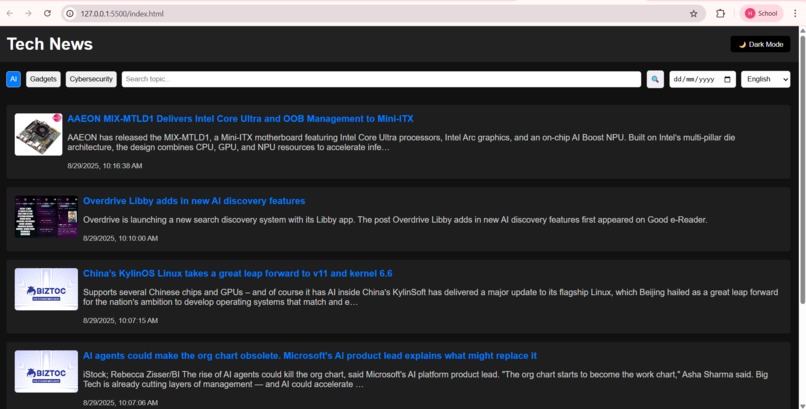Click the Tech News page heading
Image resolution: width=806 pixels, height=409 pixels.
(50, 44)
